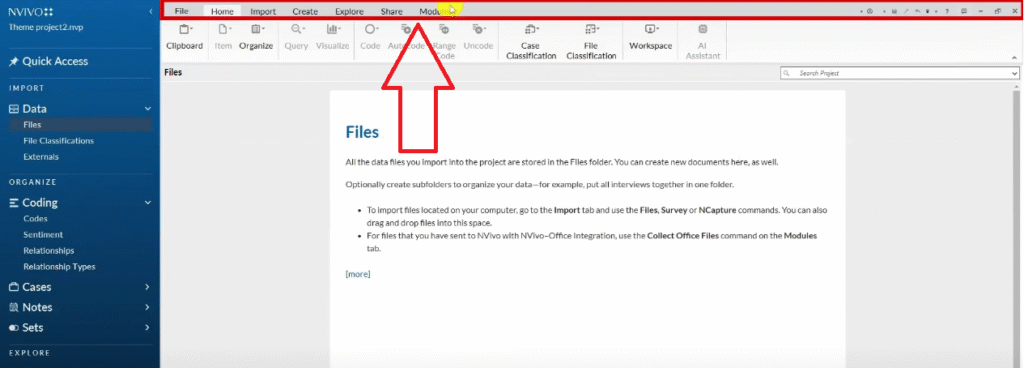This screenshot has width=1024, height=368.
Task: Select Externals in the sidebar
Action: 40,157
